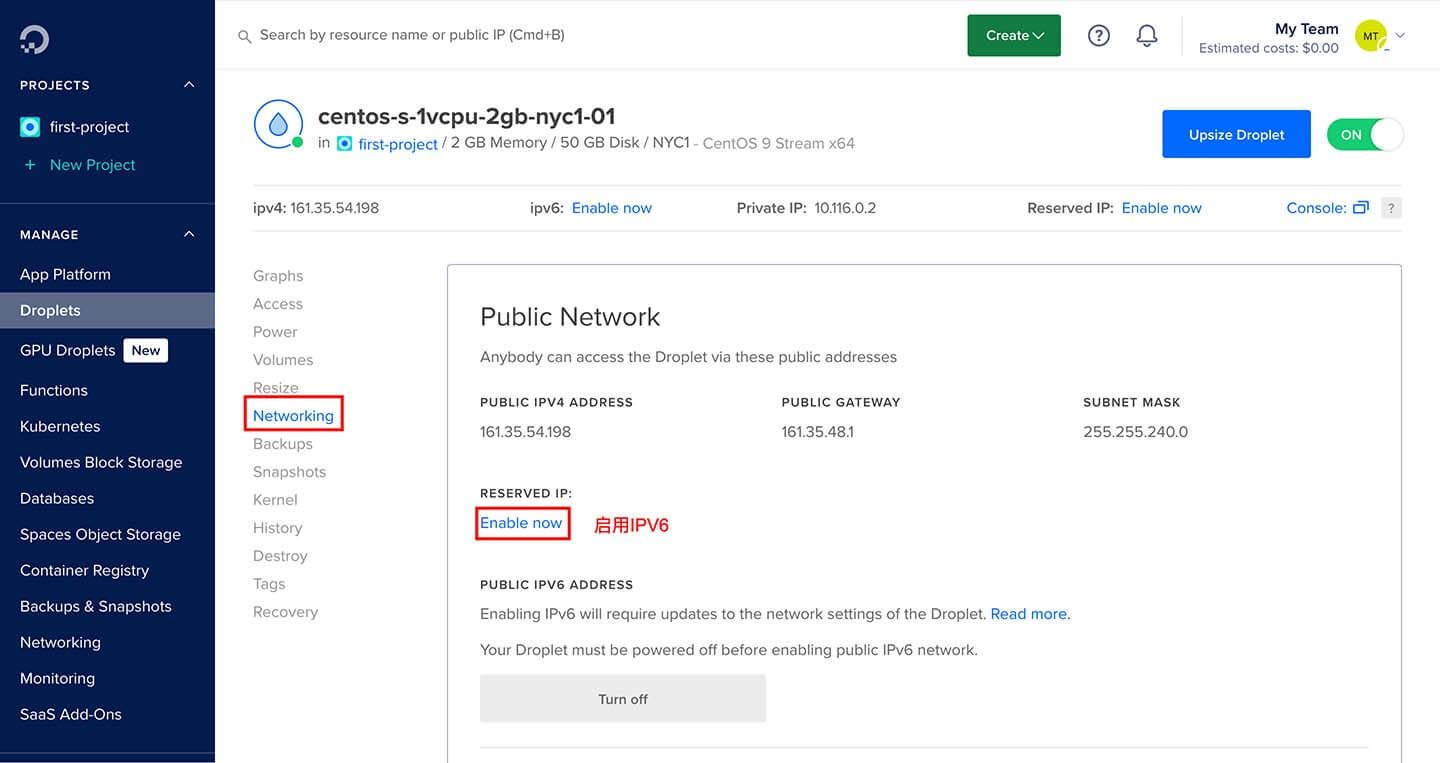Open the History tab

(277, 528)
